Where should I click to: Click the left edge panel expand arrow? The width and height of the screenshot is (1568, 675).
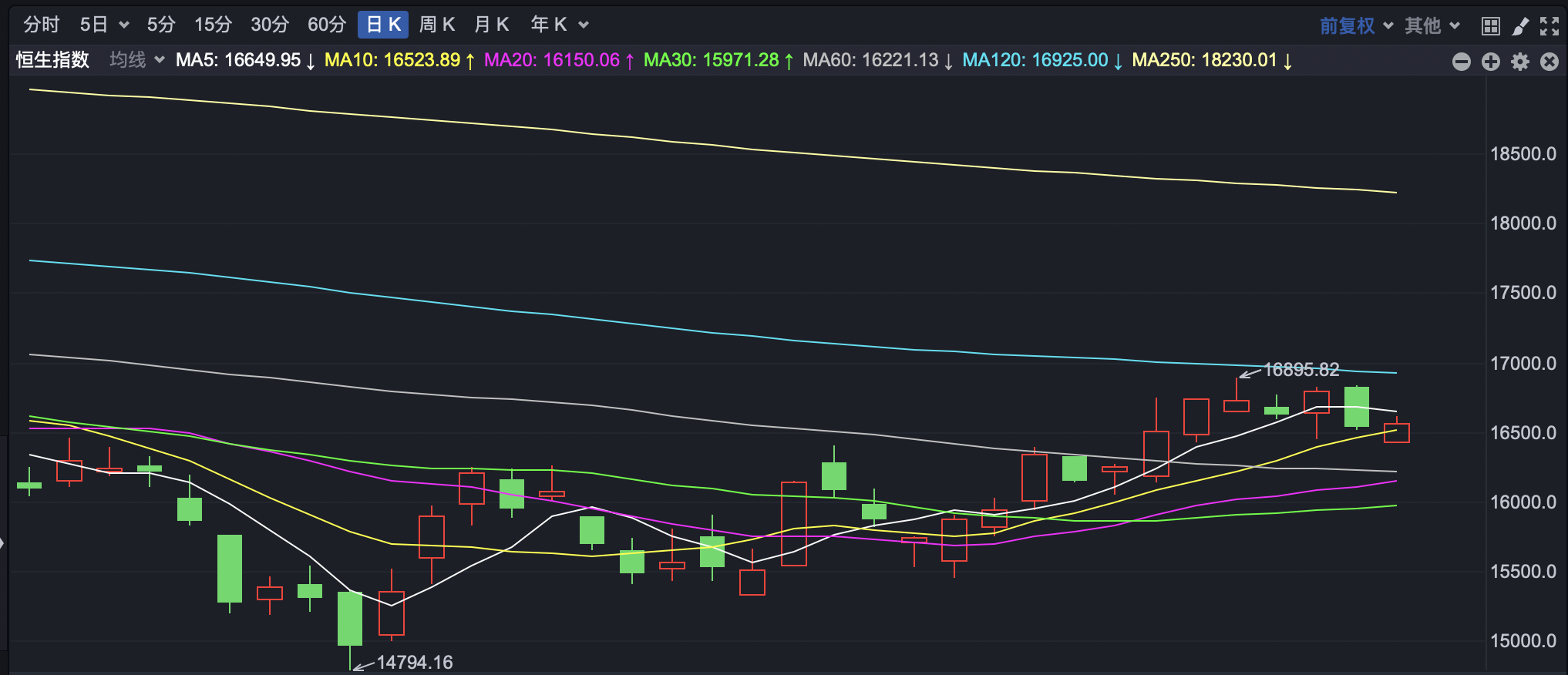pyautogui.click(x=3, y=543)
